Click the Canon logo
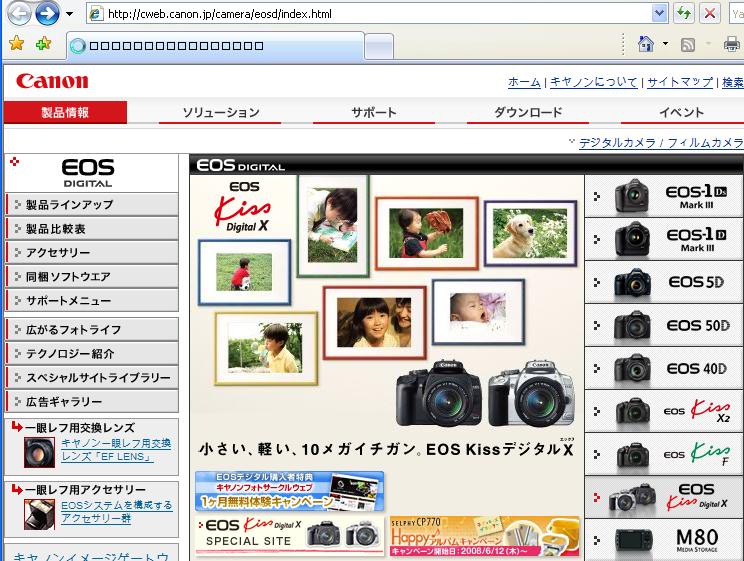The image size is (744, 561). click(52, 81)
